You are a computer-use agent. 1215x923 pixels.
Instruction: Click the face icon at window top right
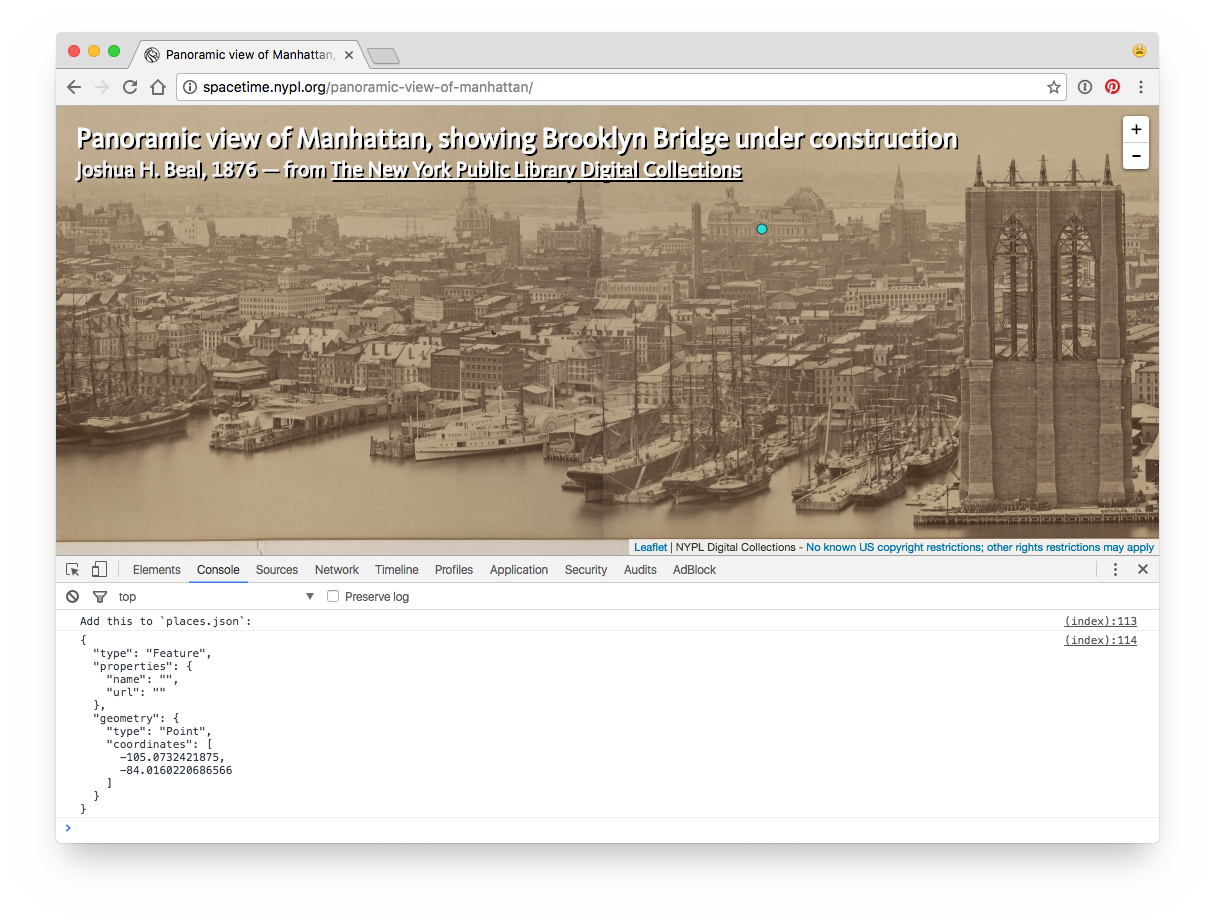pos(1139,51)
